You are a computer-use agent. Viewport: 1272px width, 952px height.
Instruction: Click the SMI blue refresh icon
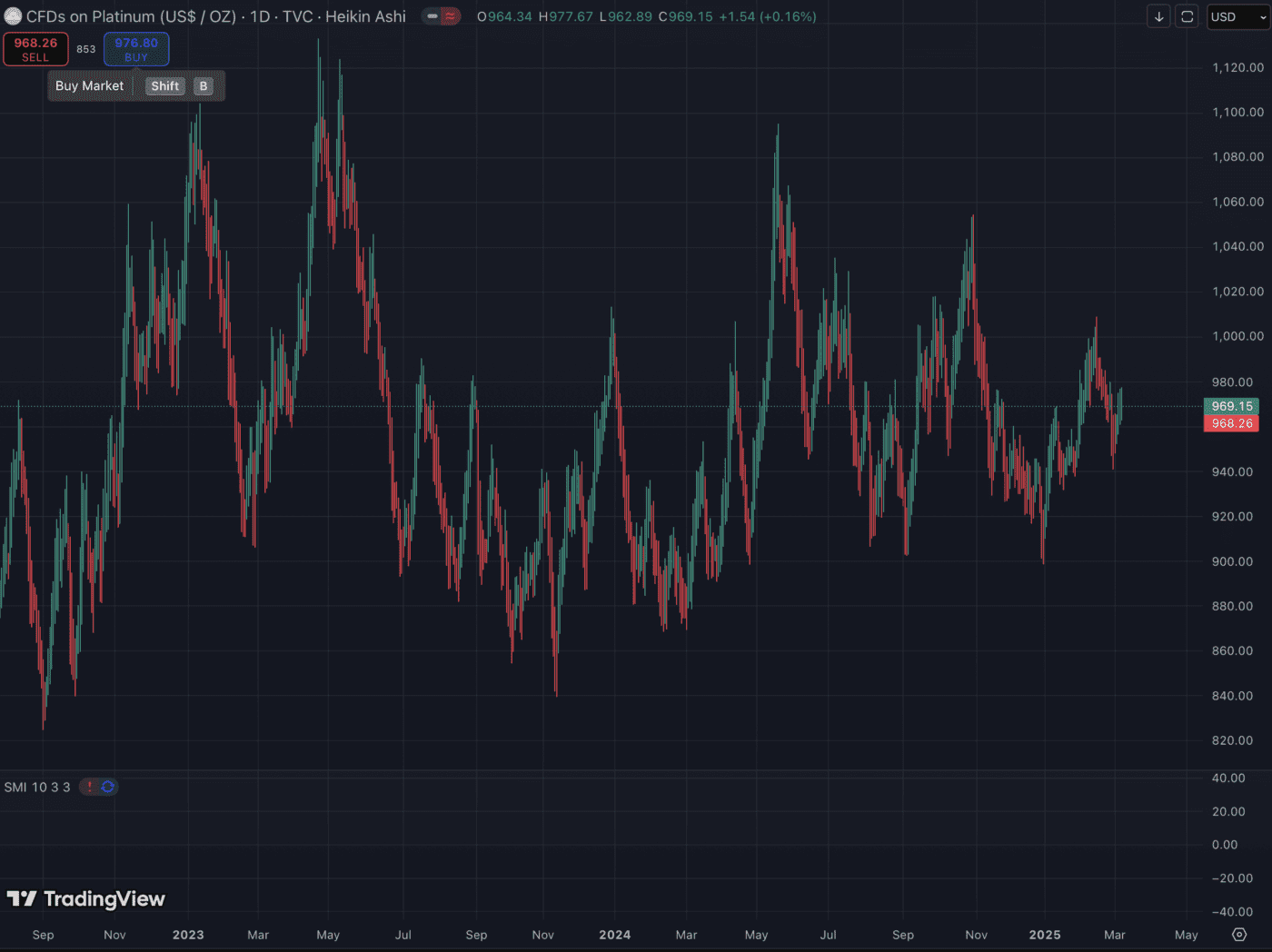108,787
